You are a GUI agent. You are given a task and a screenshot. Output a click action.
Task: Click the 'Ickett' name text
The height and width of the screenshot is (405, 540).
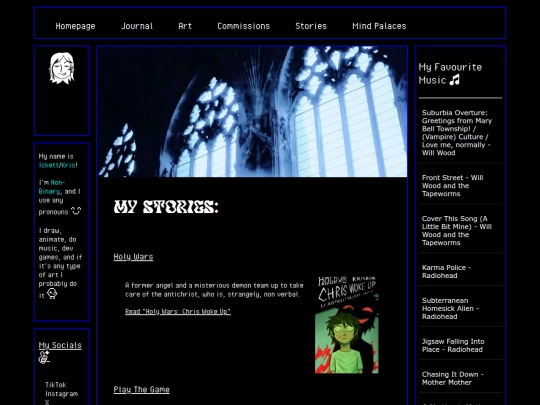click(49, 165)
